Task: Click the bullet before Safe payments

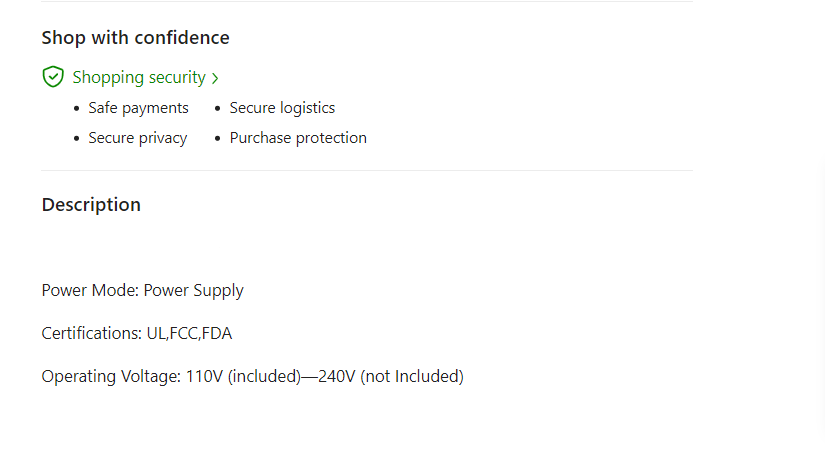Action: coord(77,109)
